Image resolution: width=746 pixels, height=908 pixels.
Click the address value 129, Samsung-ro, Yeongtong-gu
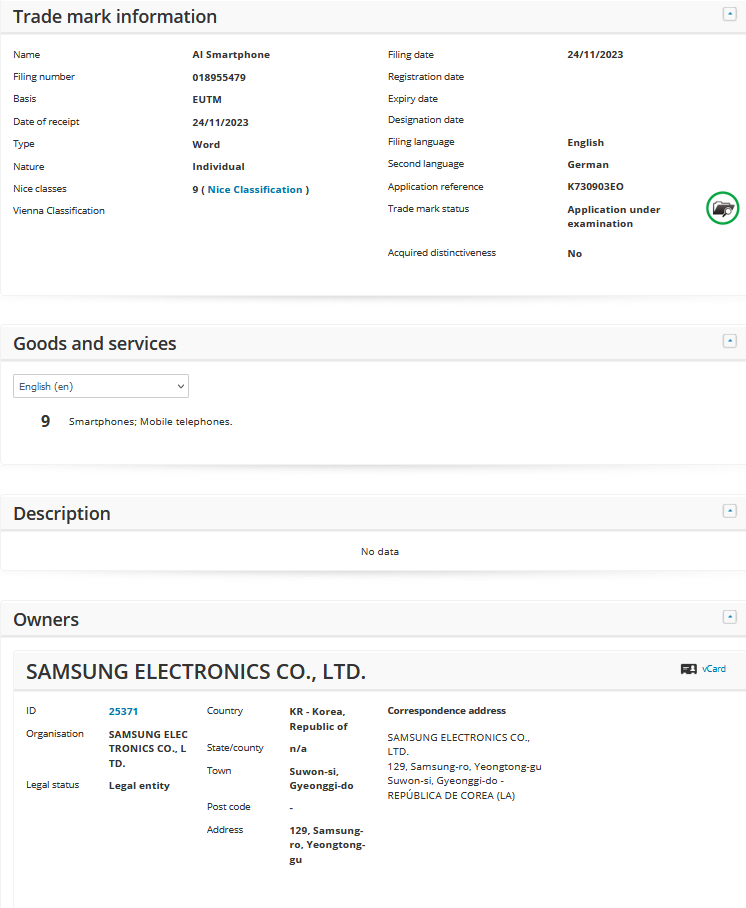coord(327,845)
